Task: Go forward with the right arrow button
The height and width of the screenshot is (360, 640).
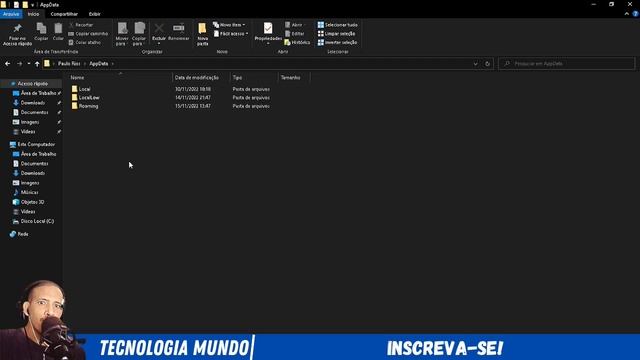Action: click(19, 64)
